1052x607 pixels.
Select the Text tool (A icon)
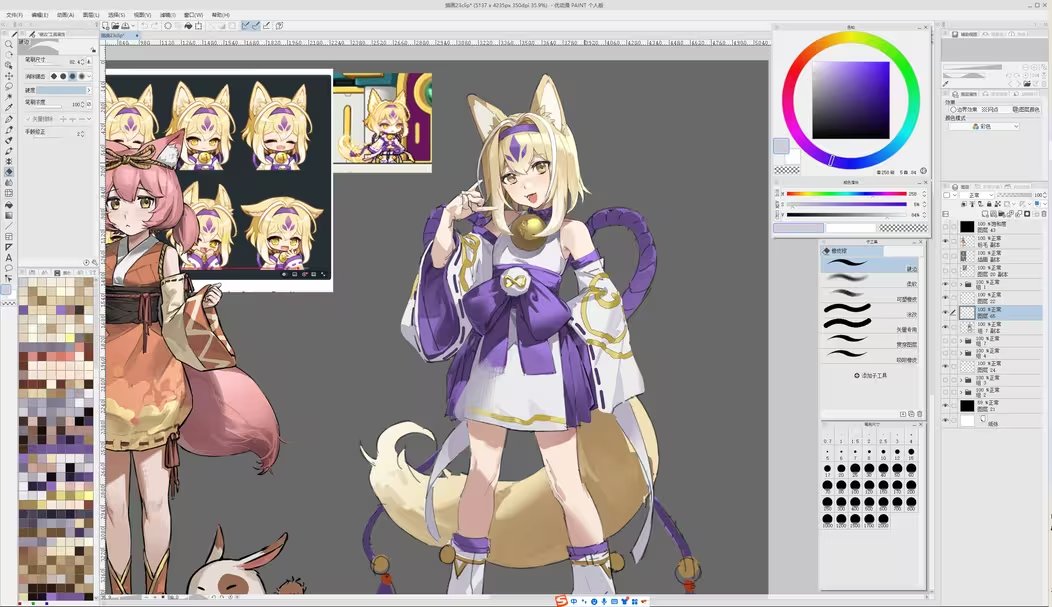point(9,257)
